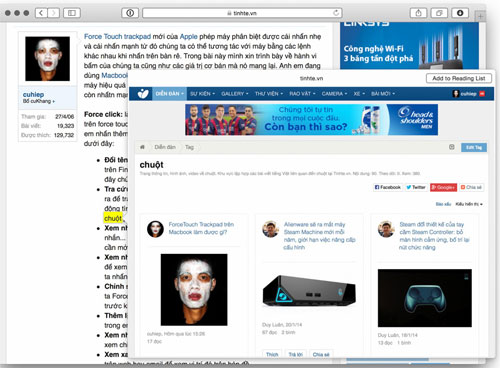Open ForceTouch Trackpad trên Macbook article link
500x368 pixels.
pos(201,228)
